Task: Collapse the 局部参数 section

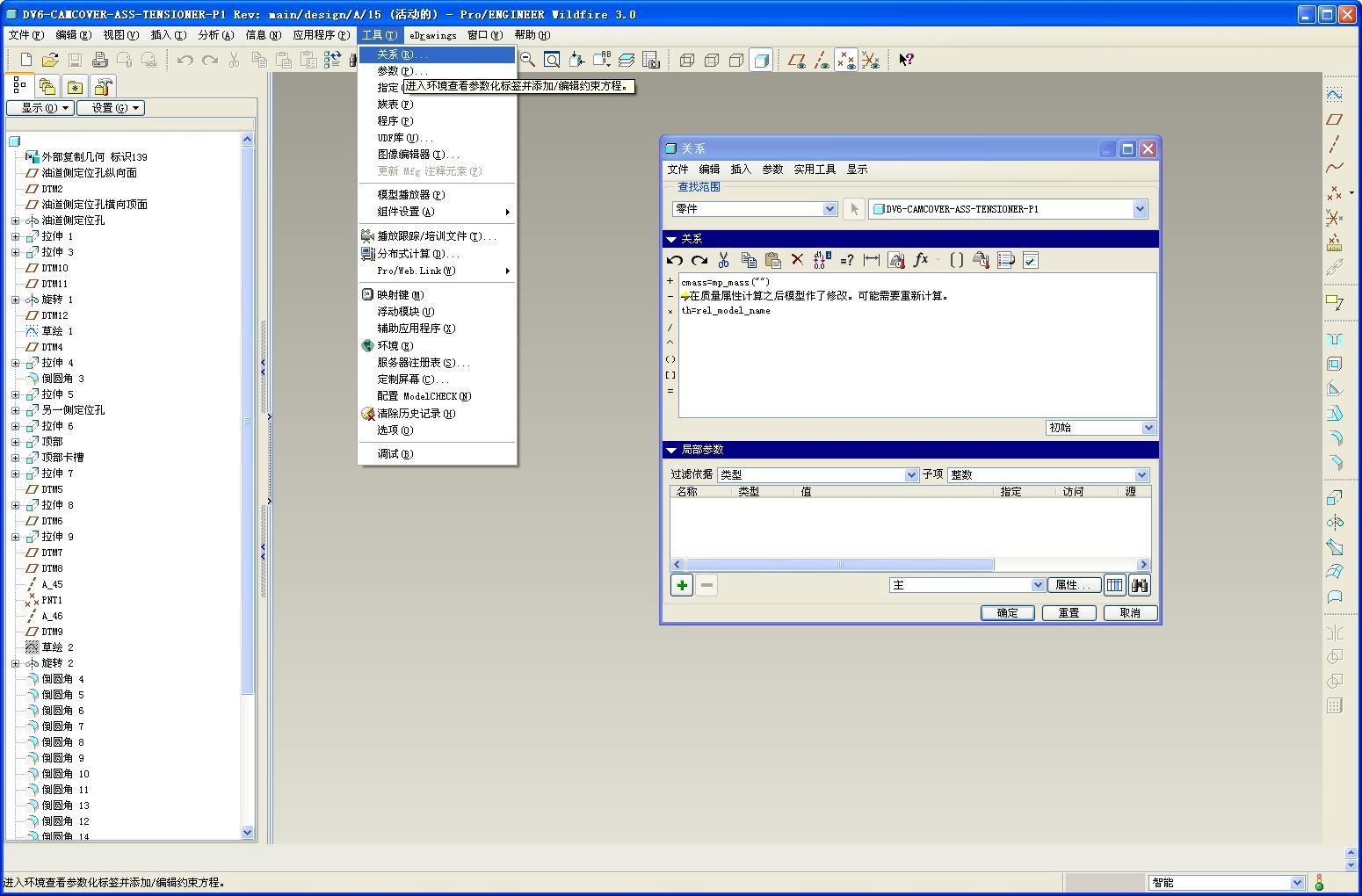Action: pyautogui.click(x=672, y=450)
